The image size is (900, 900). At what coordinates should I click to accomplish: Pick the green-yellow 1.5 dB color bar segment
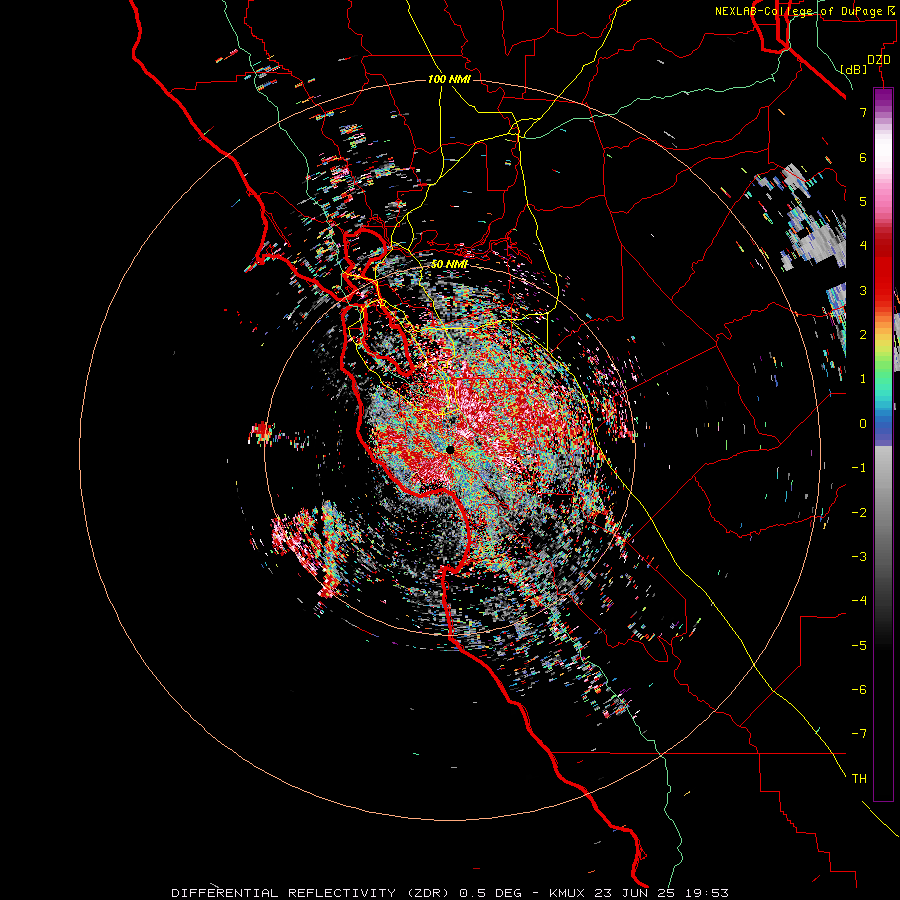(883, 357)
